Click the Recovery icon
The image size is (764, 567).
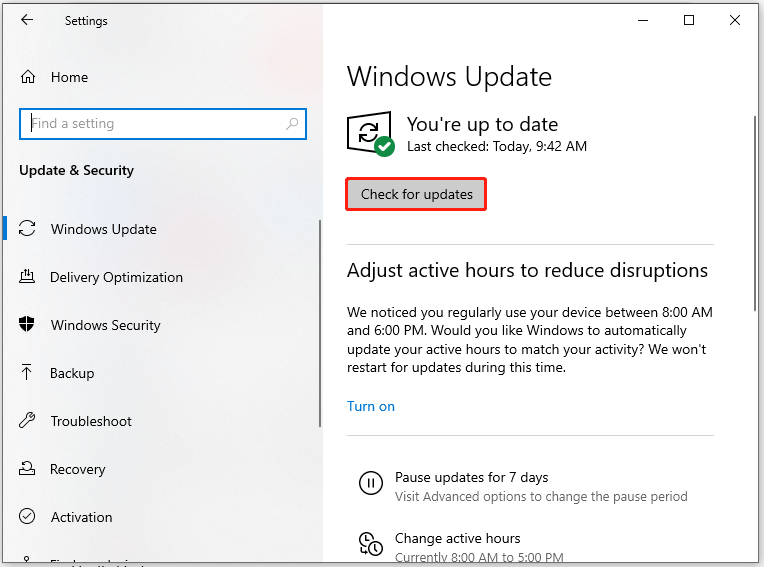[27, 468]
